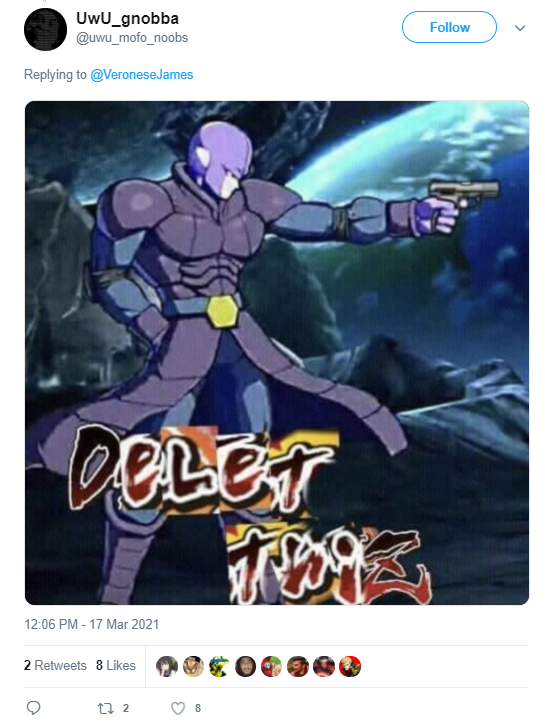The image size is (545, 724).
Task: Open the Delet this meme image
Action: (277, 353)
